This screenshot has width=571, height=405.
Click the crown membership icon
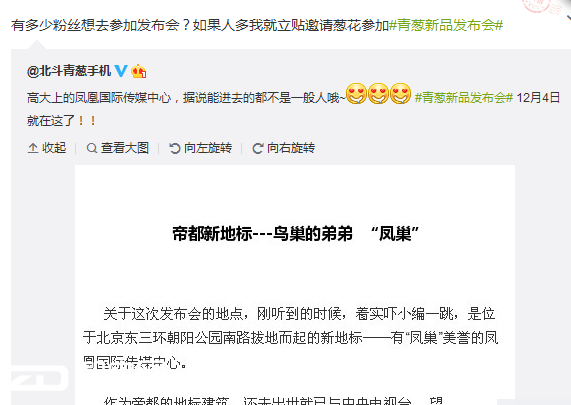tap(139, 71)
